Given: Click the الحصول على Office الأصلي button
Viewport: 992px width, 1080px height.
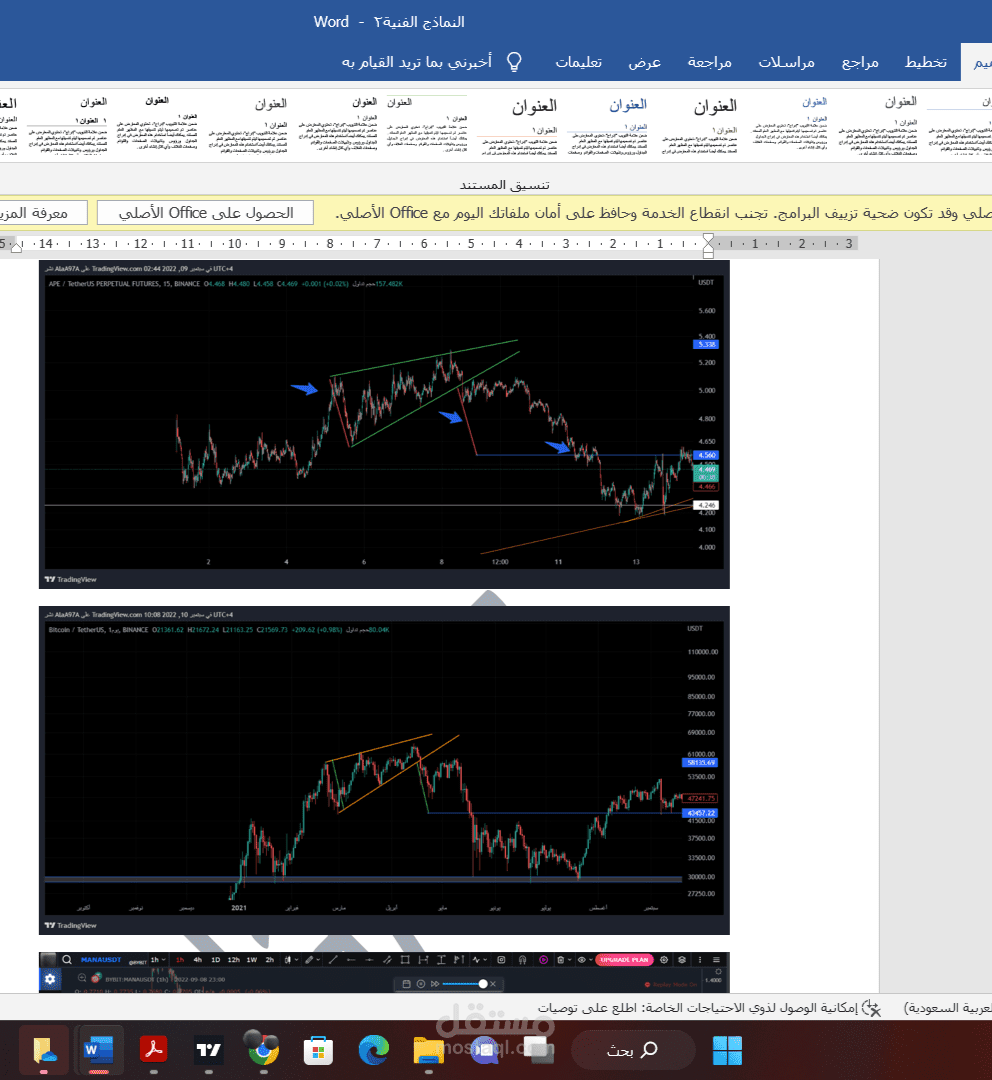Looking at the screenshot, I should pos(205,213).
